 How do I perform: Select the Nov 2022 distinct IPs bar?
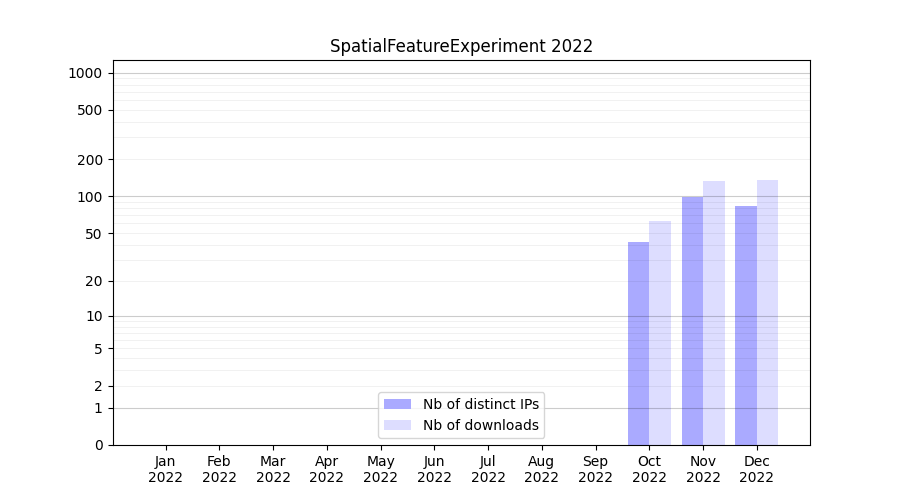click(x=692, y=320)
